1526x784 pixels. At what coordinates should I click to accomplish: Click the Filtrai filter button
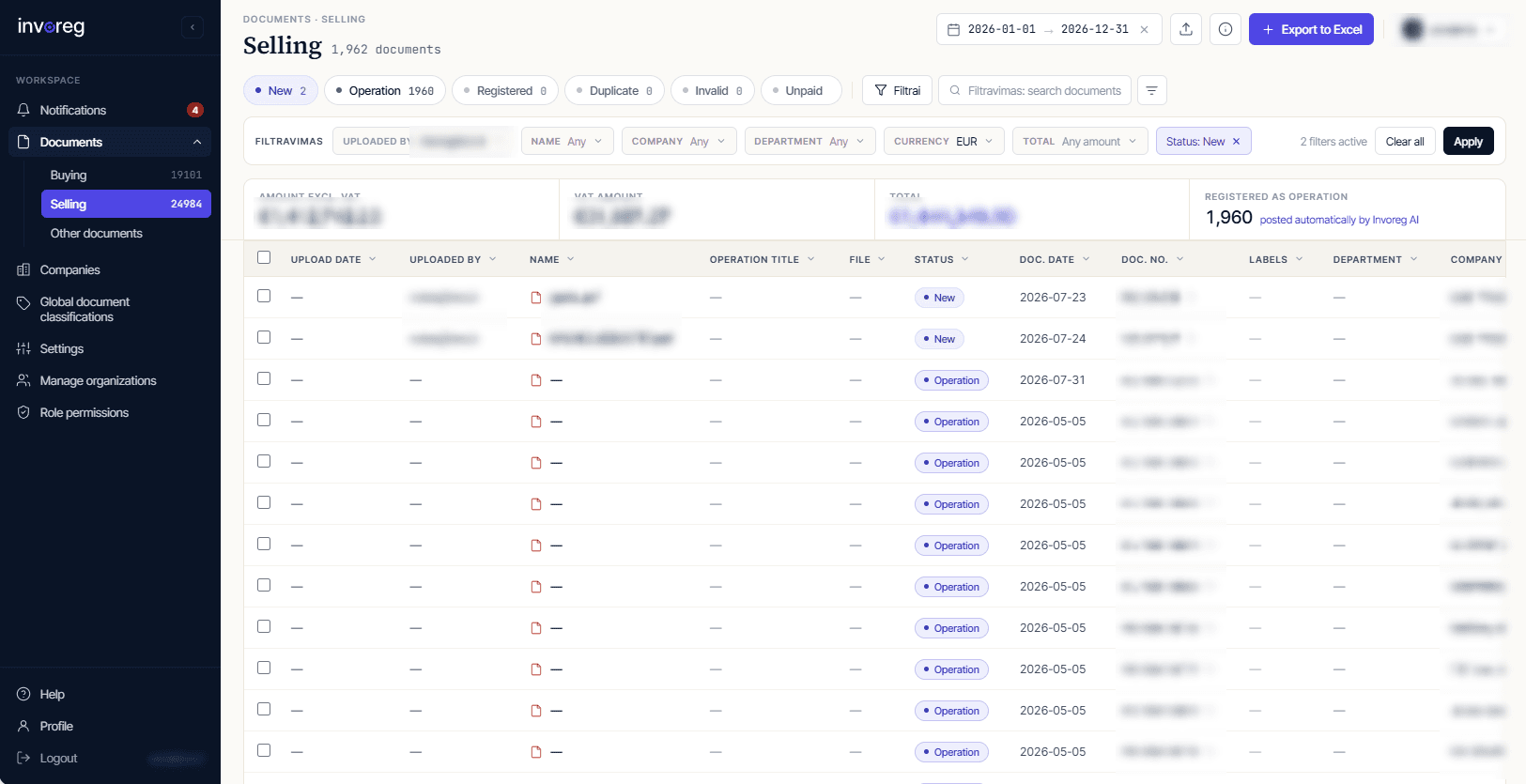898,90
